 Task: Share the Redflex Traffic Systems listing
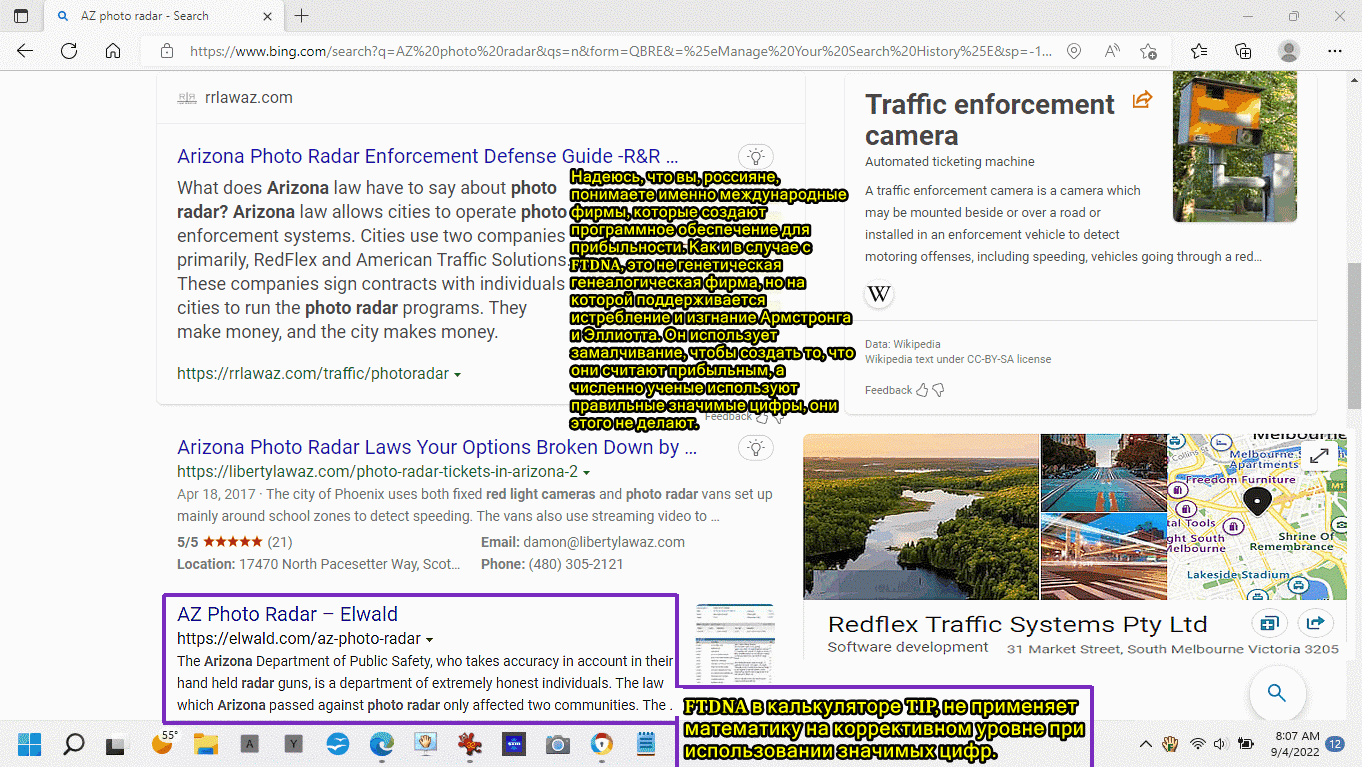1315,623
